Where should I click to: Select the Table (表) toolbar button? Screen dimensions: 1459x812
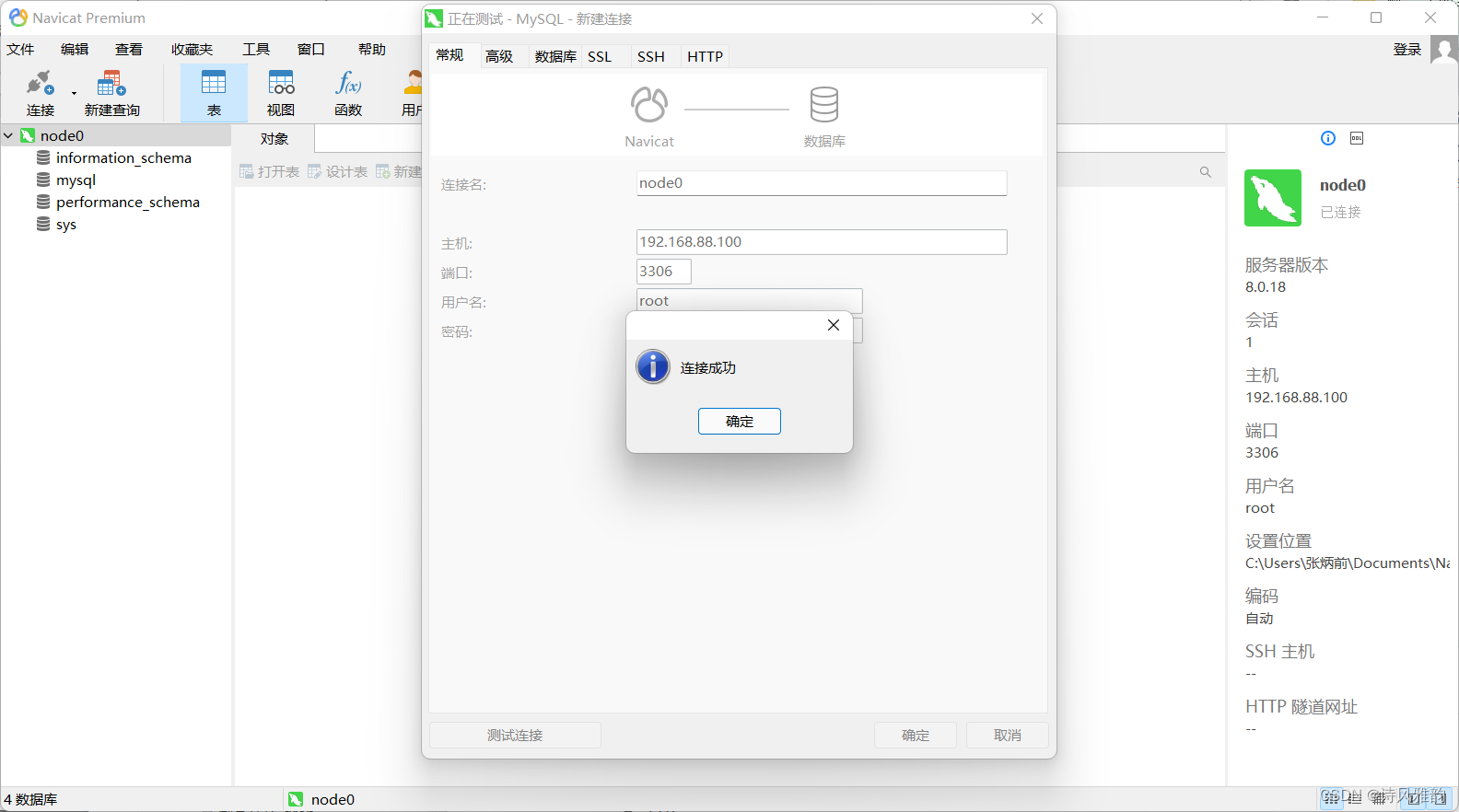pos(214,94)
